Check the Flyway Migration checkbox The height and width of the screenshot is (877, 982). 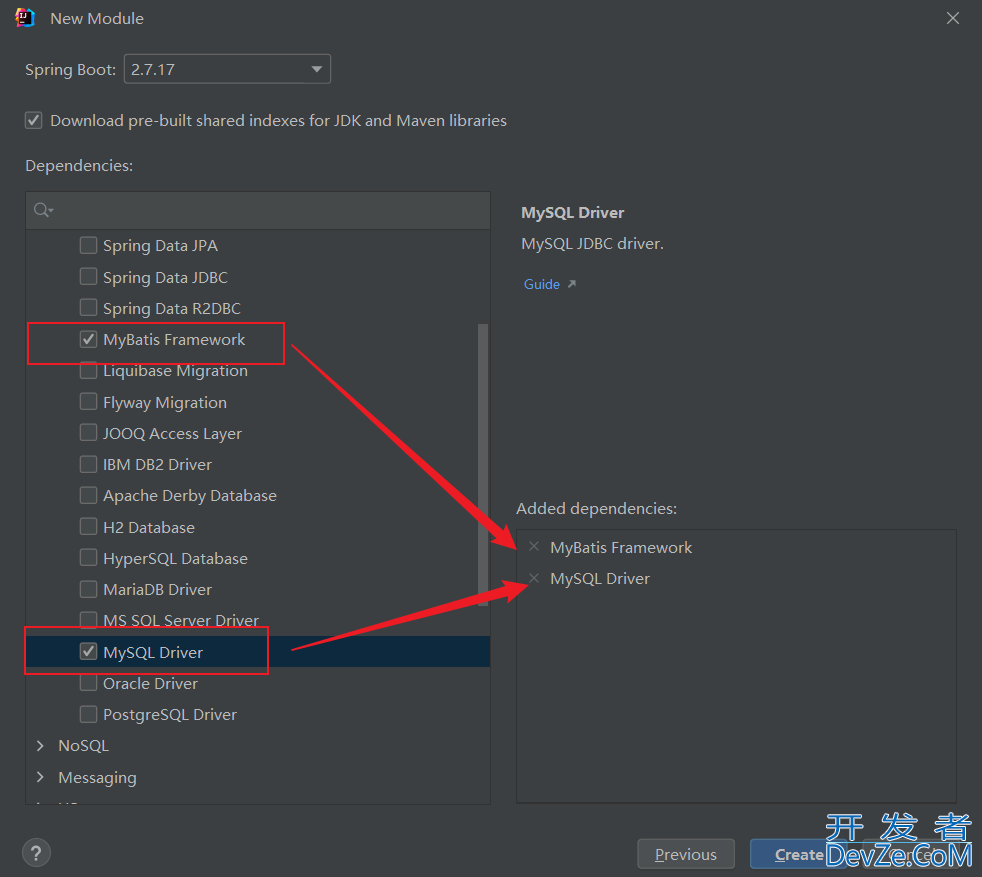pos(88,402)
